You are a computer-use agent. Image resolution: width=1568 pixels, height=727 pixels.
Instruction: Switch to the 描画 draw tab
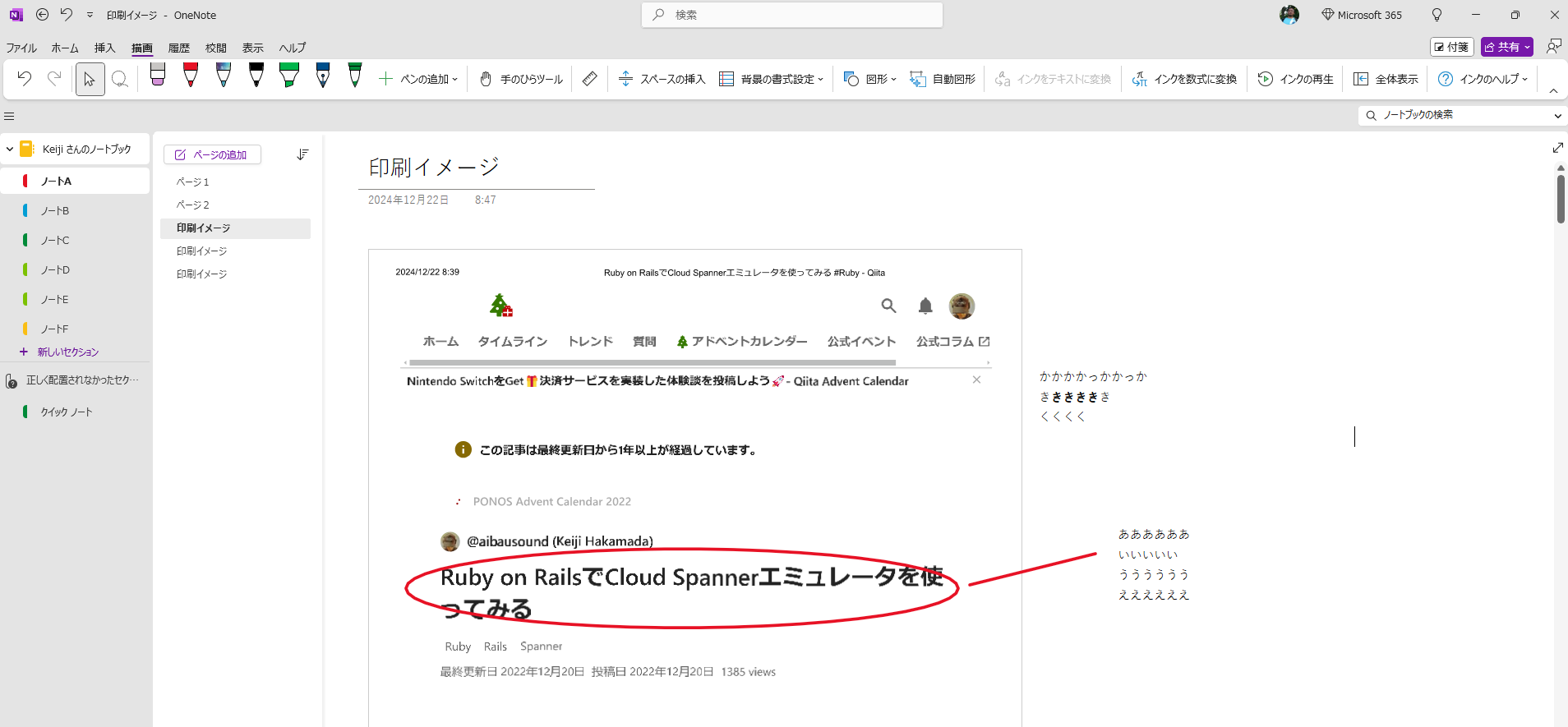click(x=142, y=48)
